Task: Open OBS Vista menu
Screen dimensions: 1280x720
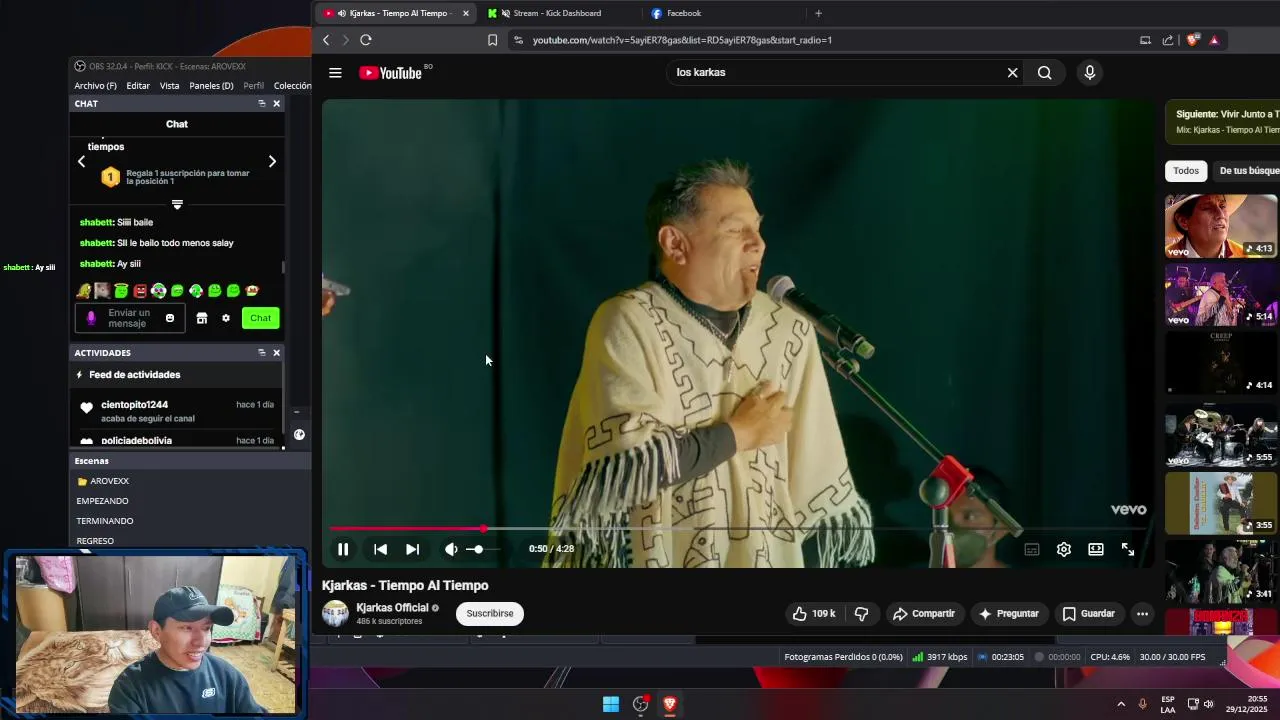Action: pos(170,85)
